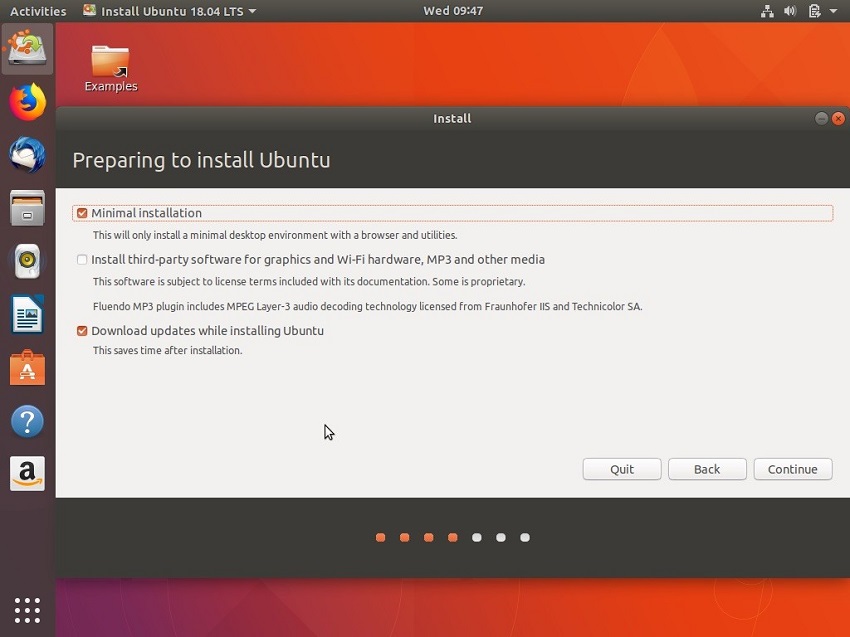Uncheck the Minimal installation checkbox
The height and width of the screenshot is (637, 850).
82,213
